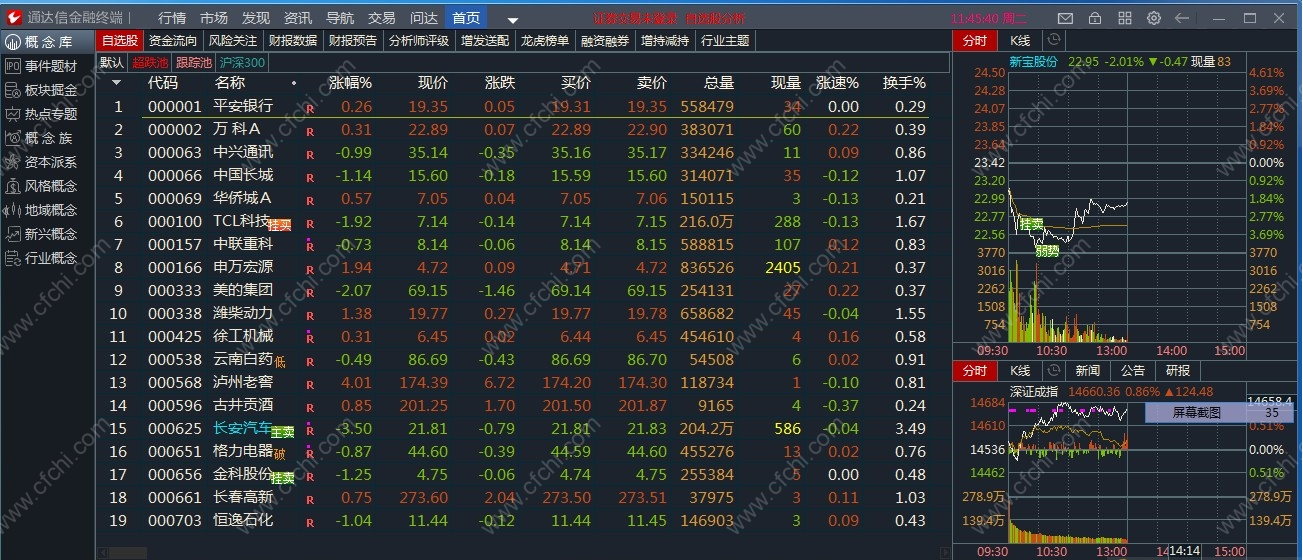The image size is (1303, 560).
Task: Click the history clock icon beside lower K线
Action: pyautogui.click(x=1052, y=371)
